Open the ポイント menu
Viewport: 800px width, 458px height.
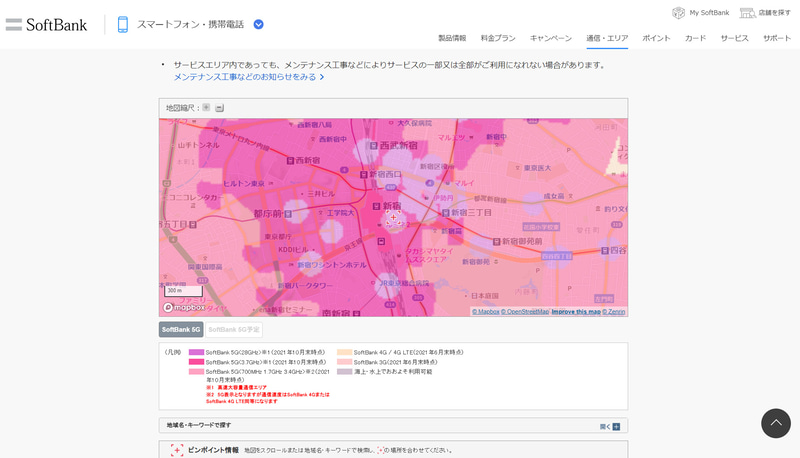coord(656,38)
